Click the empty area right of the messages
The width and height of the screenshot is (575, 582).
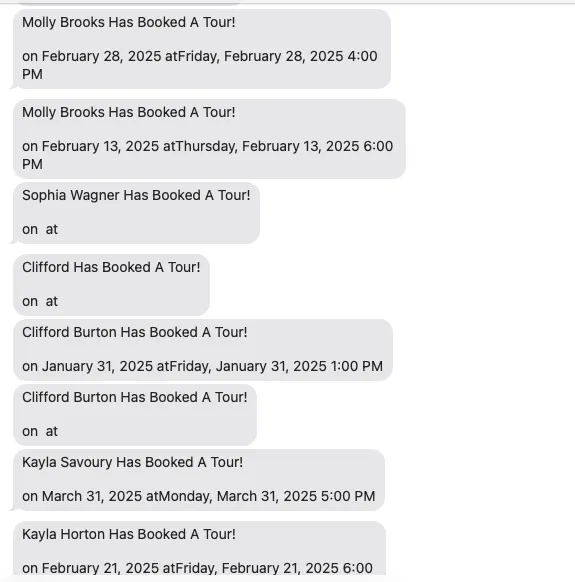click(x=490, y=290)
